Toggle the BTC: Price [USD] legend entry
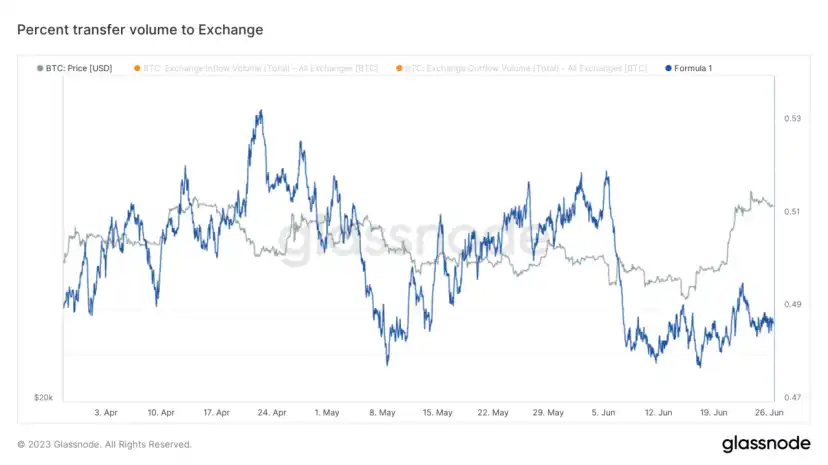The height and width of the screenshot is (465, 828). coord(74,68)
